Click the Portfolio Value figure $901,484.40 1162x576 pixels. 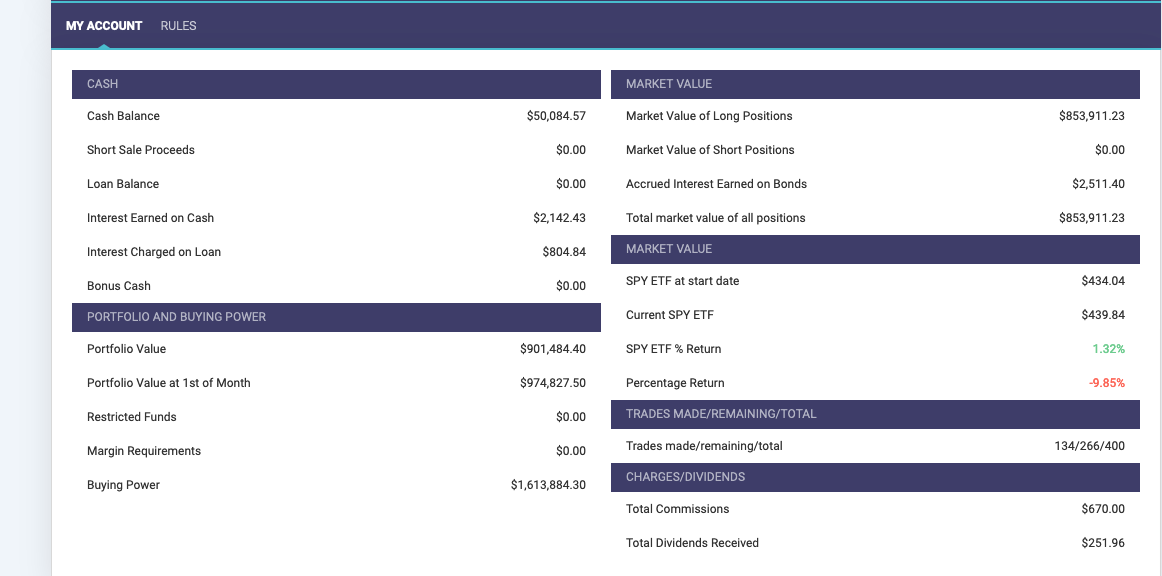pyautogui.click(x=553, y=349)
